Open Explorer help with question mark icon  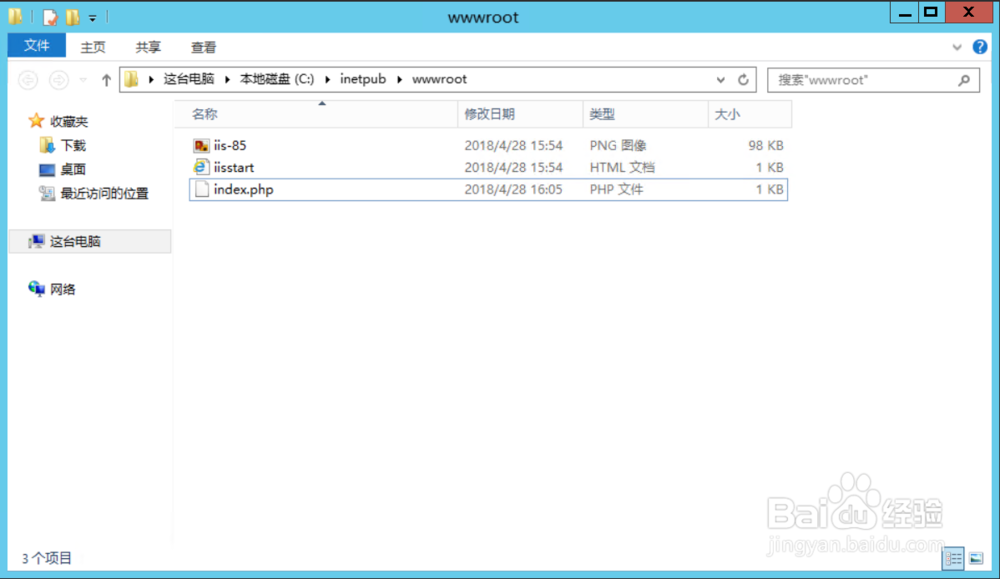point(980,47)
